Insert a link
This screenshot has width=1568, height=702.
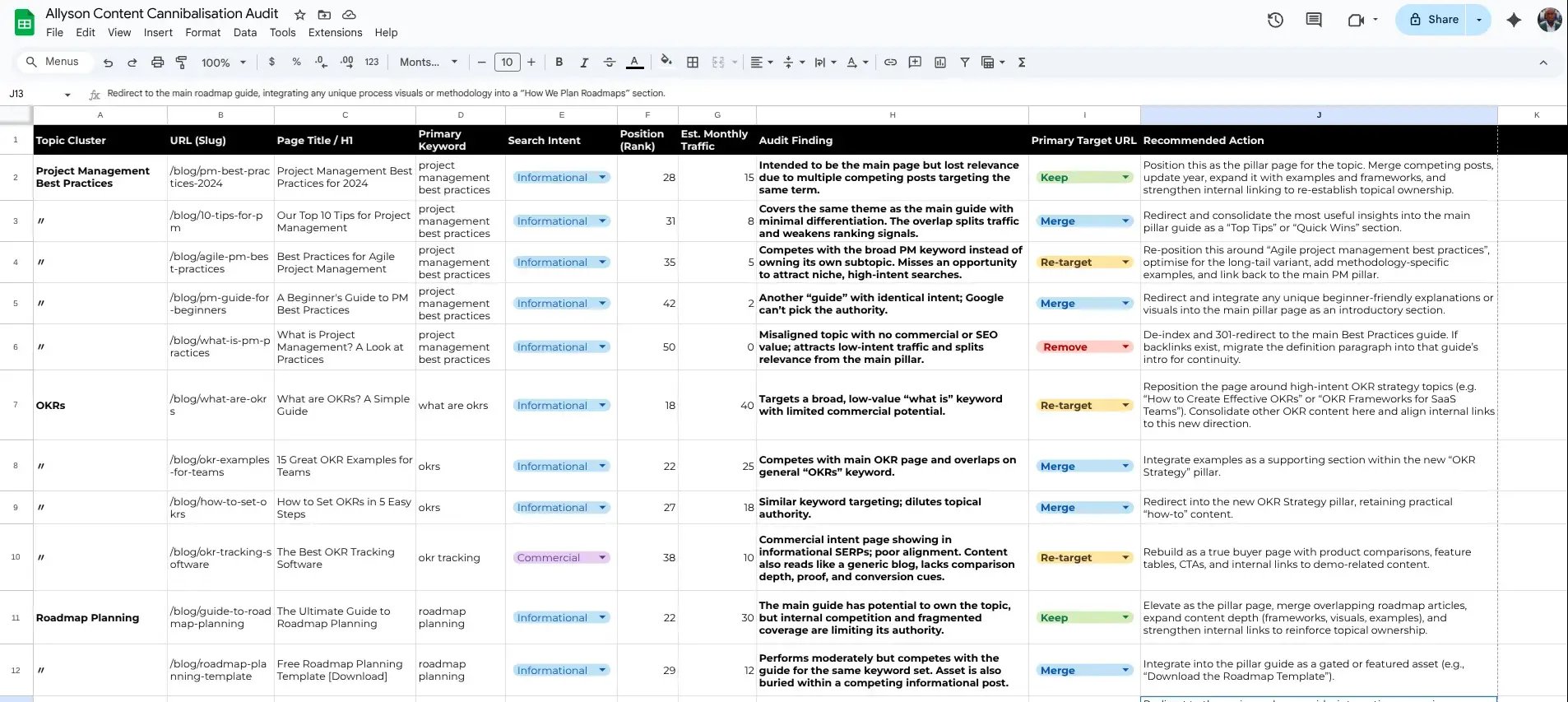(x=890, y=63)
